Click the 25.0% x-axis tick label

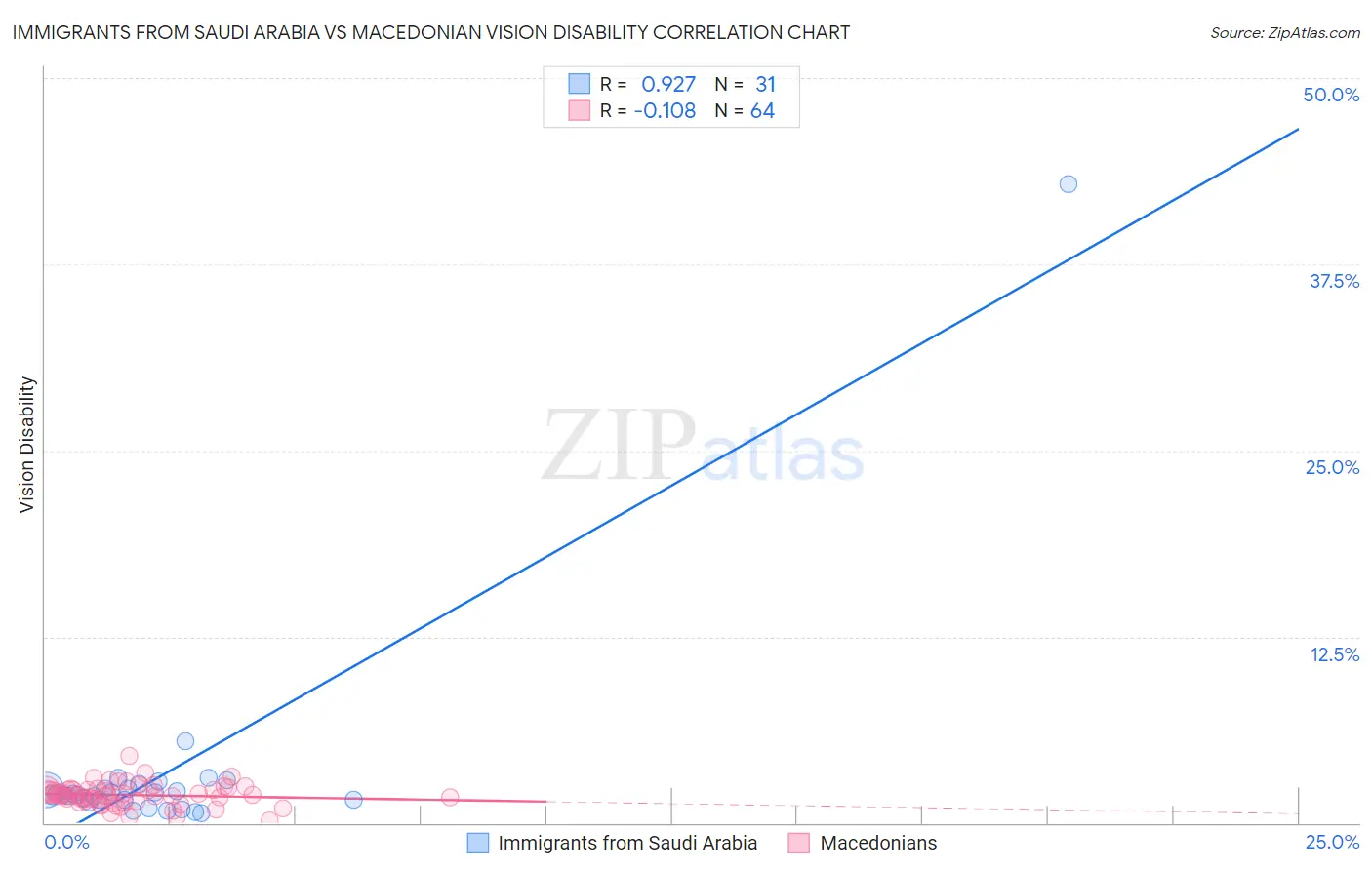click(1332, 842)
